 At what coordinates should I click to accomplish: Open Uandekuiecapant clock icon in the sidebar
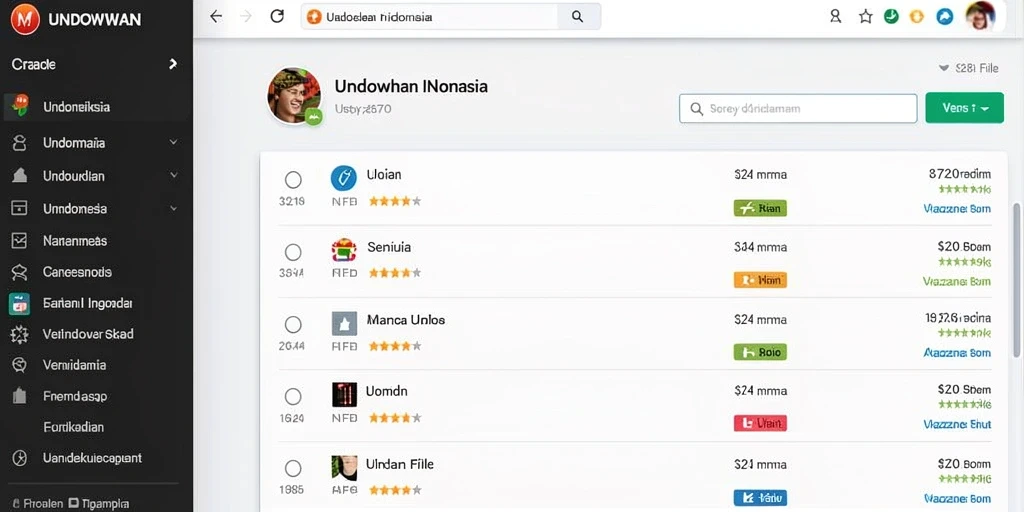(x=20, y=458)
